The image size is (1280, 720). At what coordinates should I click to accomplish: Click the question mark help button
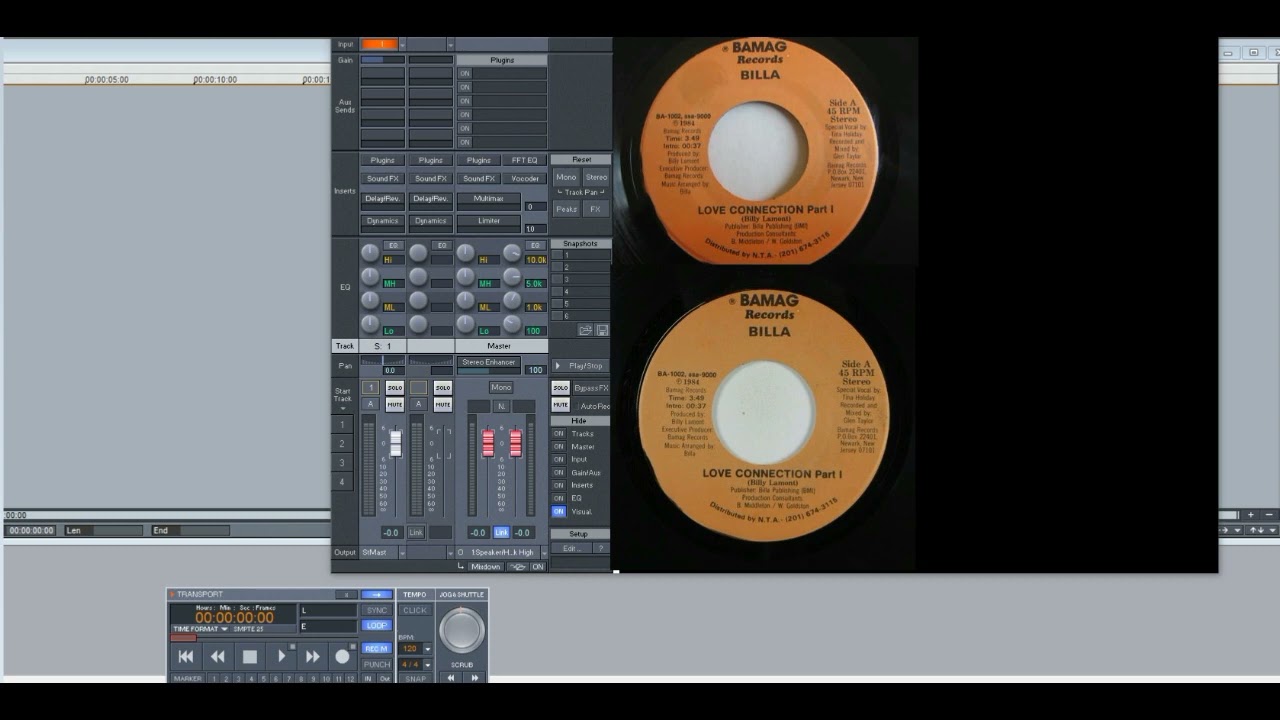tap(601, 548)
